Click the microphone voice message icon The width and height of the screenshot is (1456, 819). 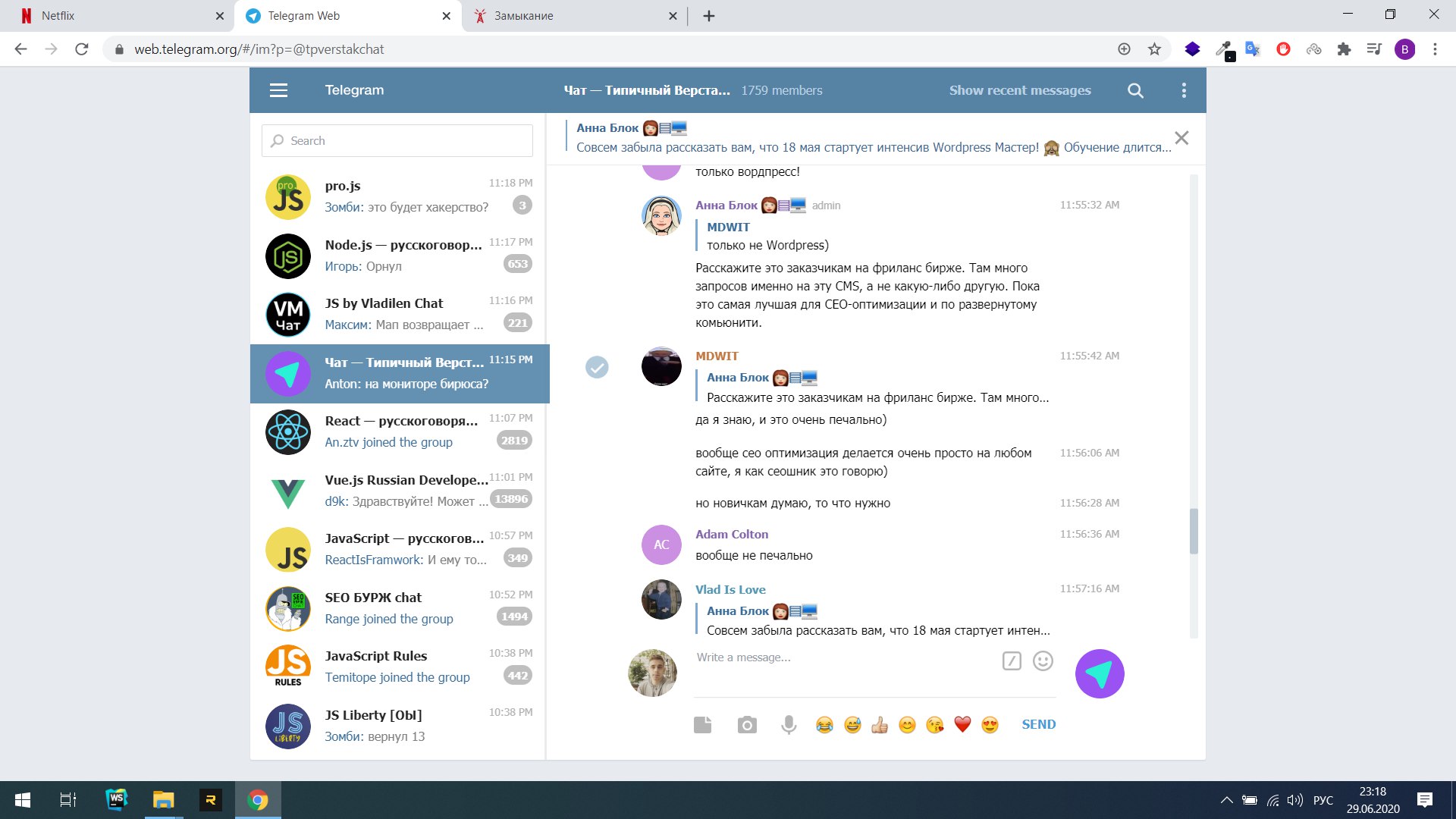[789, 725]
